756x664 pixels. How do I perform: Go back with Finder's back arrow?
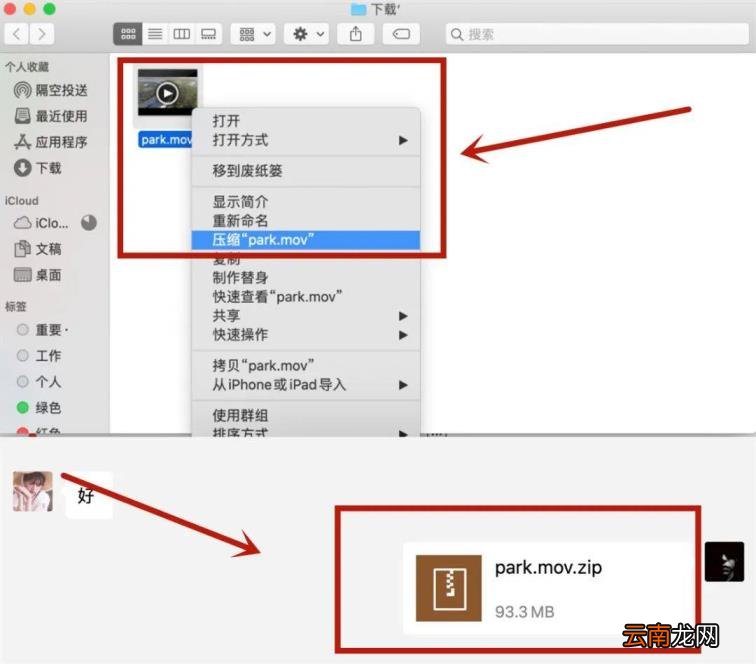17,34
